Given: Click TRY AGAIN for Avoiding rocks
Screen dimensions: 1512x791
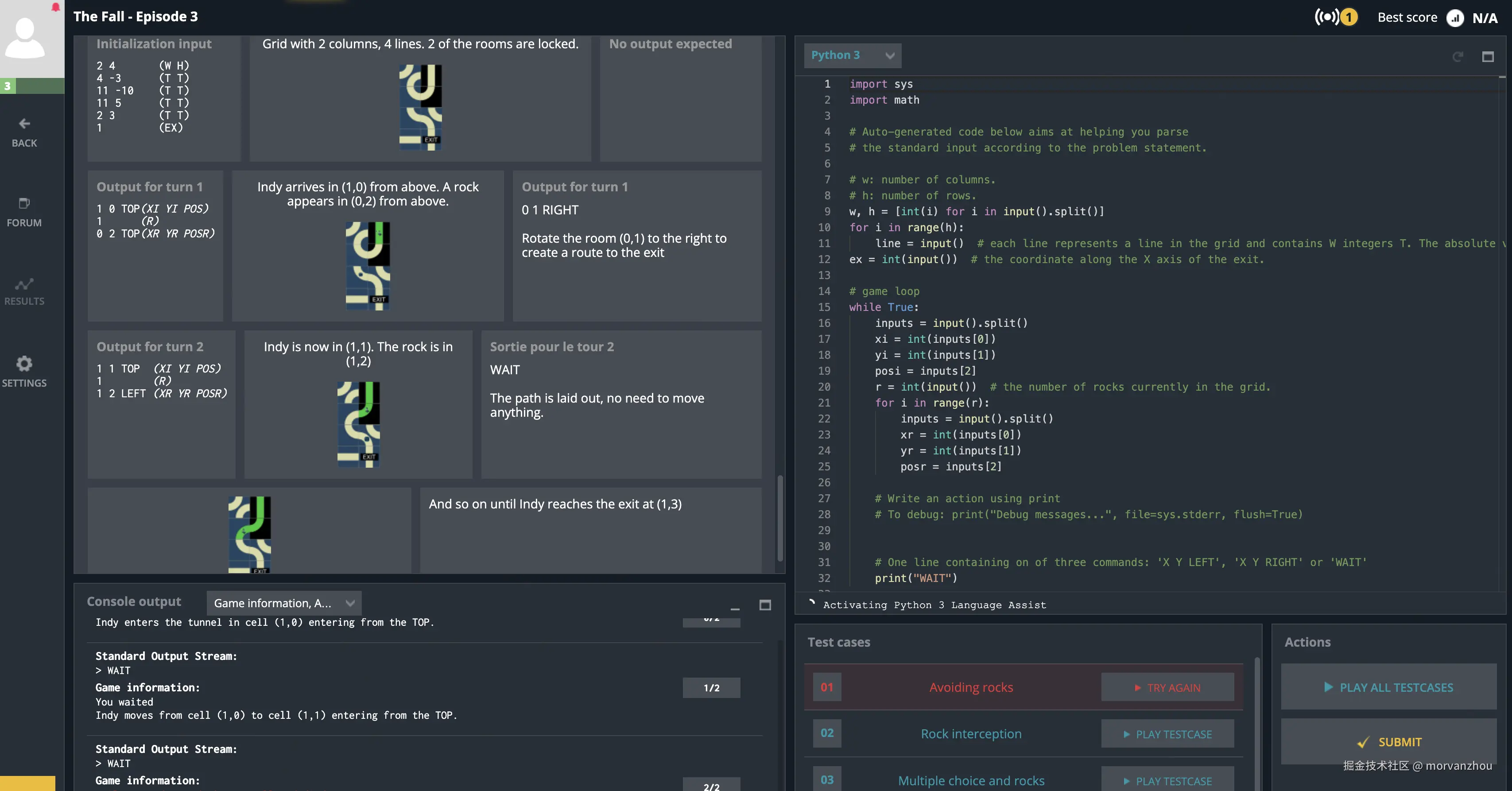Looking at the screenshot, I should coord(1167,687).
